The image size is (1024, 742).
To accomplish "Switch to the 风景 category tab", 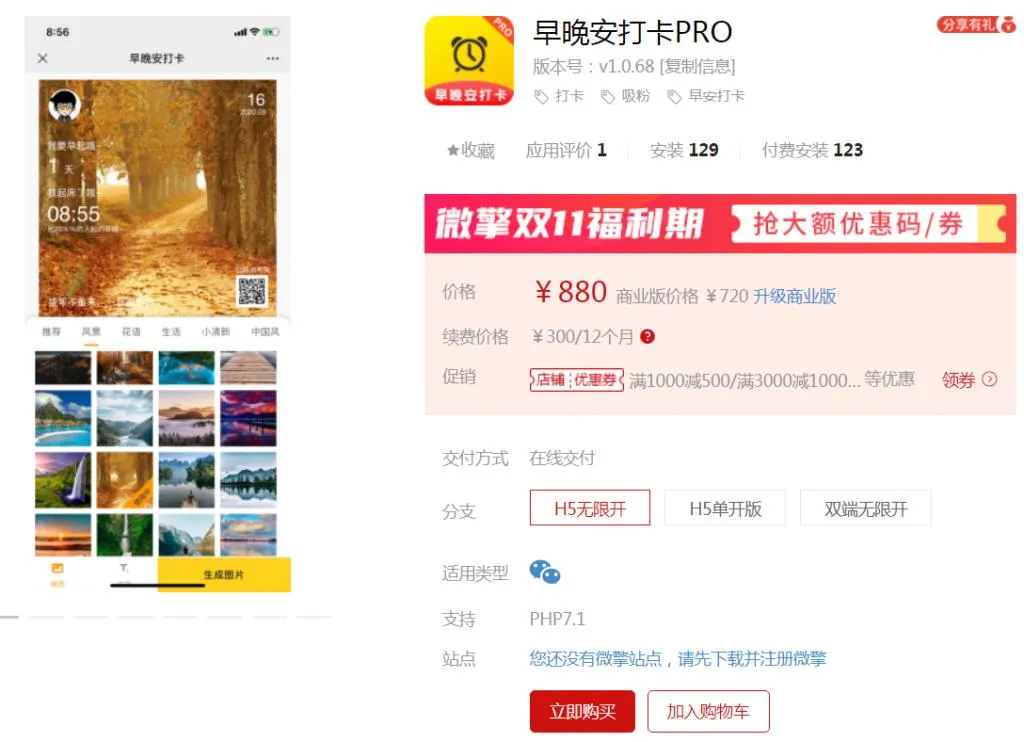I will [91, 332].
